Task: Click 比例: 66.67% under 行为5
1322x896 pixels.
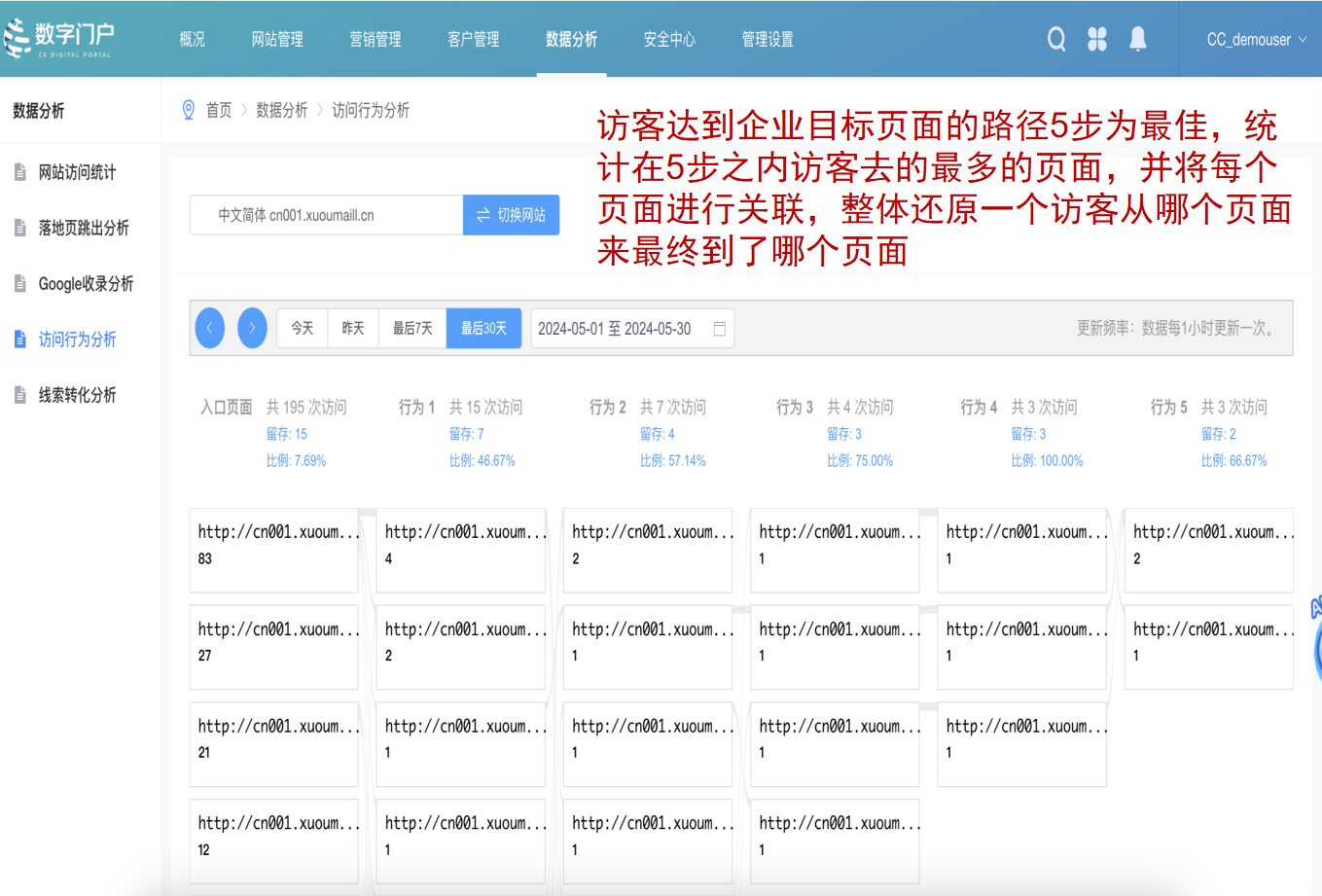Action: point(1234,460)
